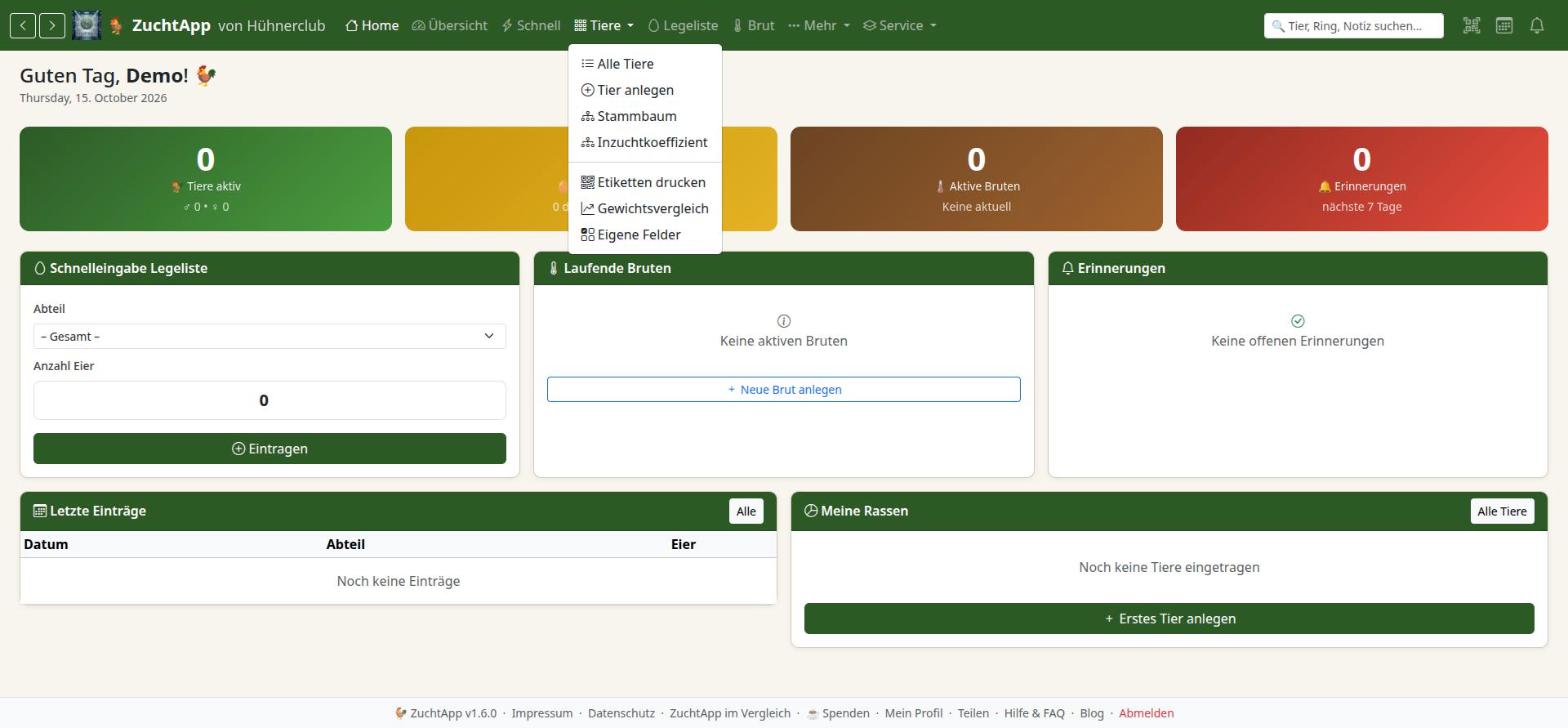Expand the Mehr dropdown menu
Screen dimensions: 1568x728
point(819,26)
